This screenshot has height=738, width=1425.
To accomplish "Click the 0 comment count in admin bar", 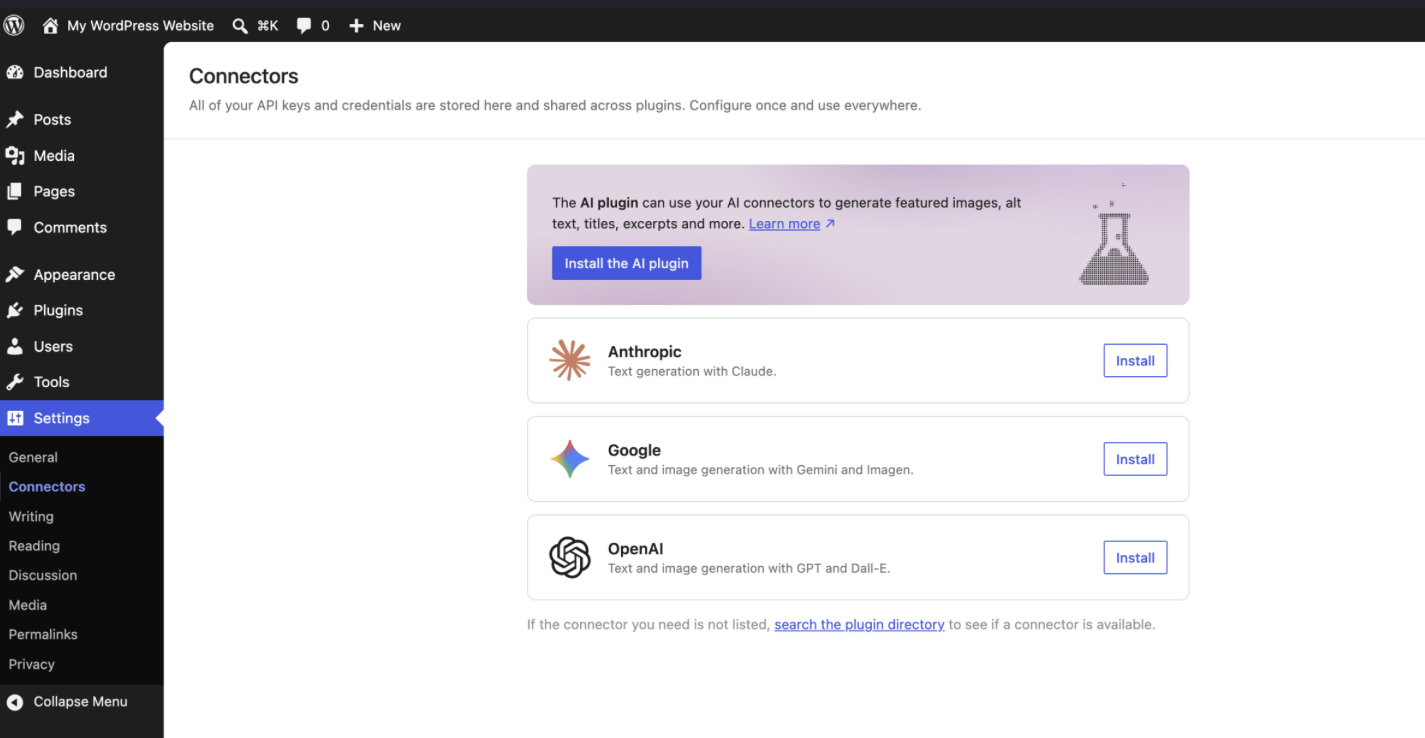I will [x=325, y=26].
